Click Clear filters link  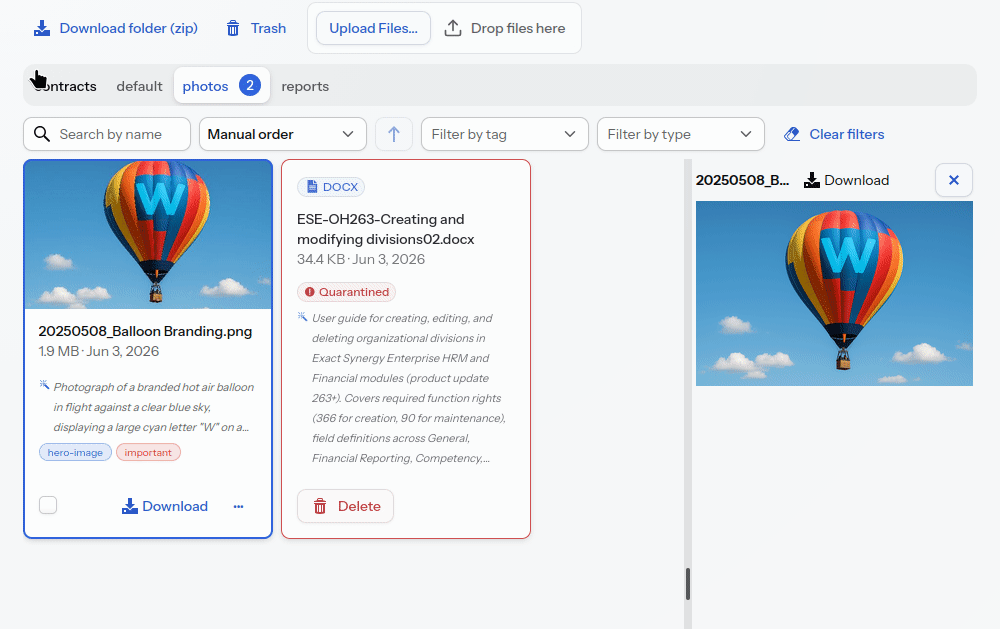[x=834, y=134]
